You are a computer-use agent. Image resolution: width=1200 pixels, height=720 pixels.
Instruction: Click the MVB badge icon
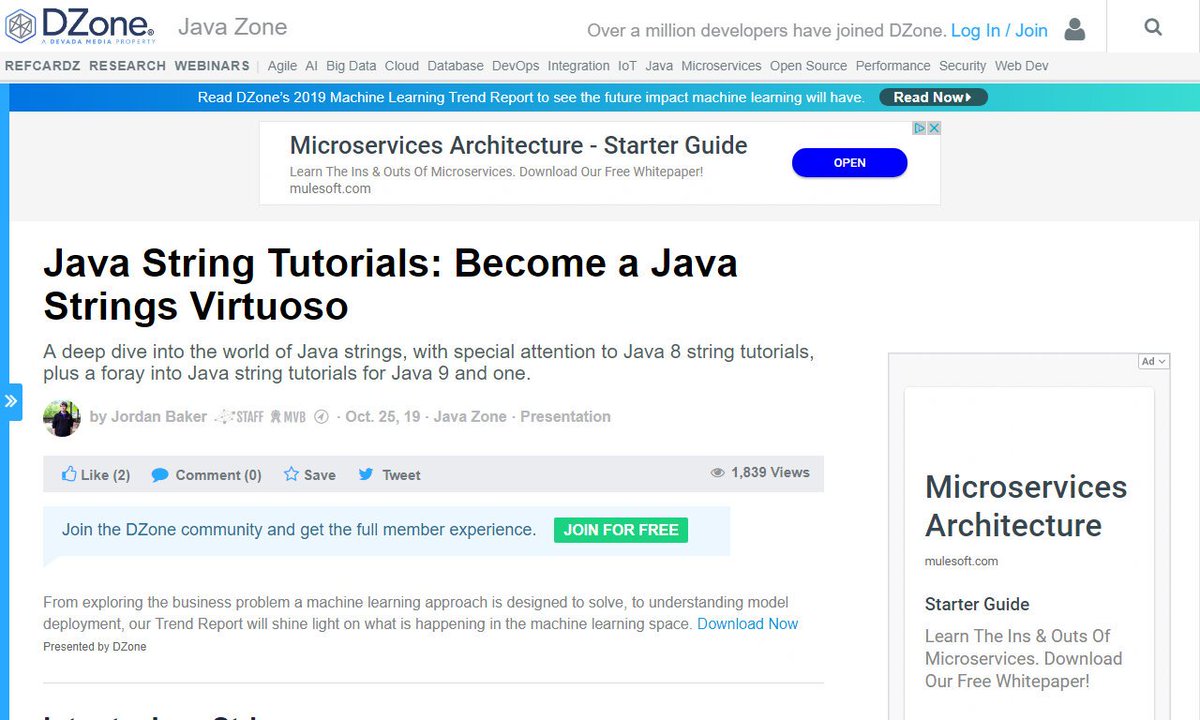[x=288, y=417]
